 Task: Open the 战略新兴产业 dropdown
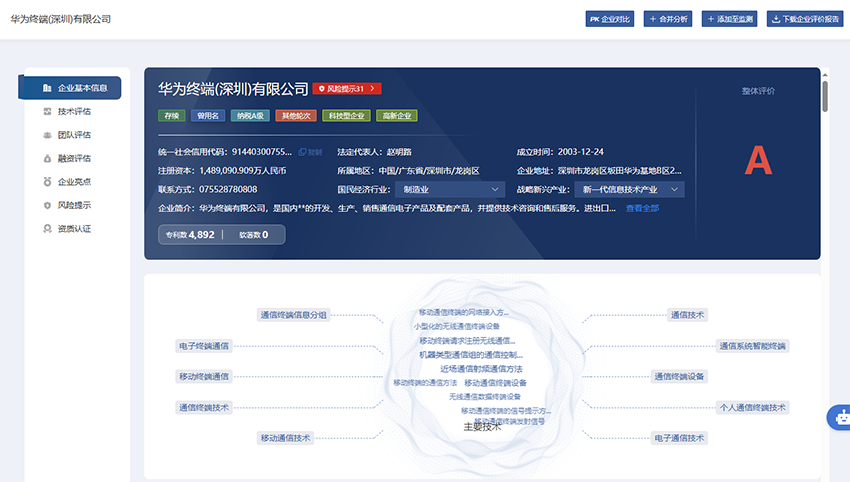tap(629, 189)
